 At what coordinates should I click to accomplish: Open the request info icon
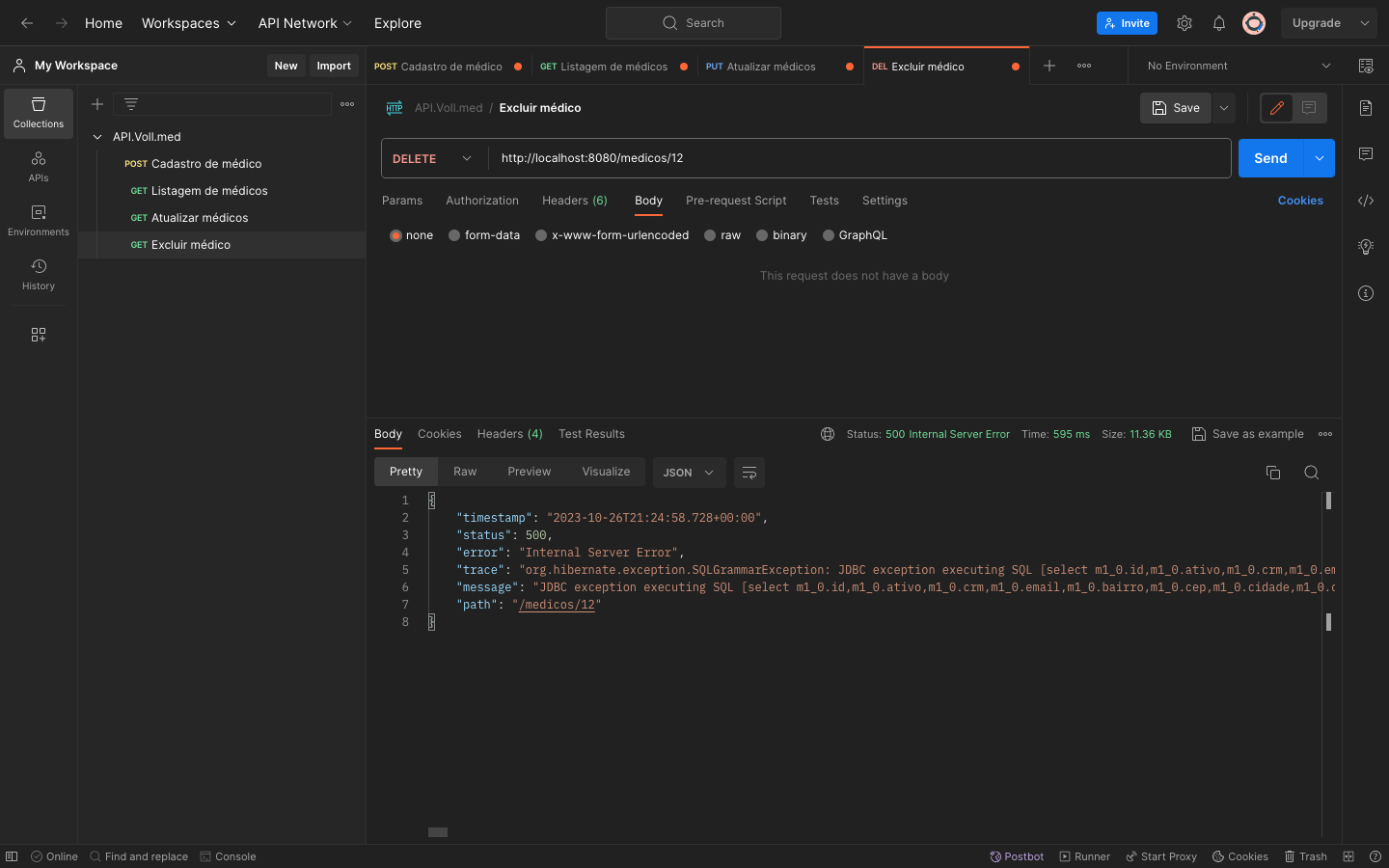click(x=1366, y=293)
